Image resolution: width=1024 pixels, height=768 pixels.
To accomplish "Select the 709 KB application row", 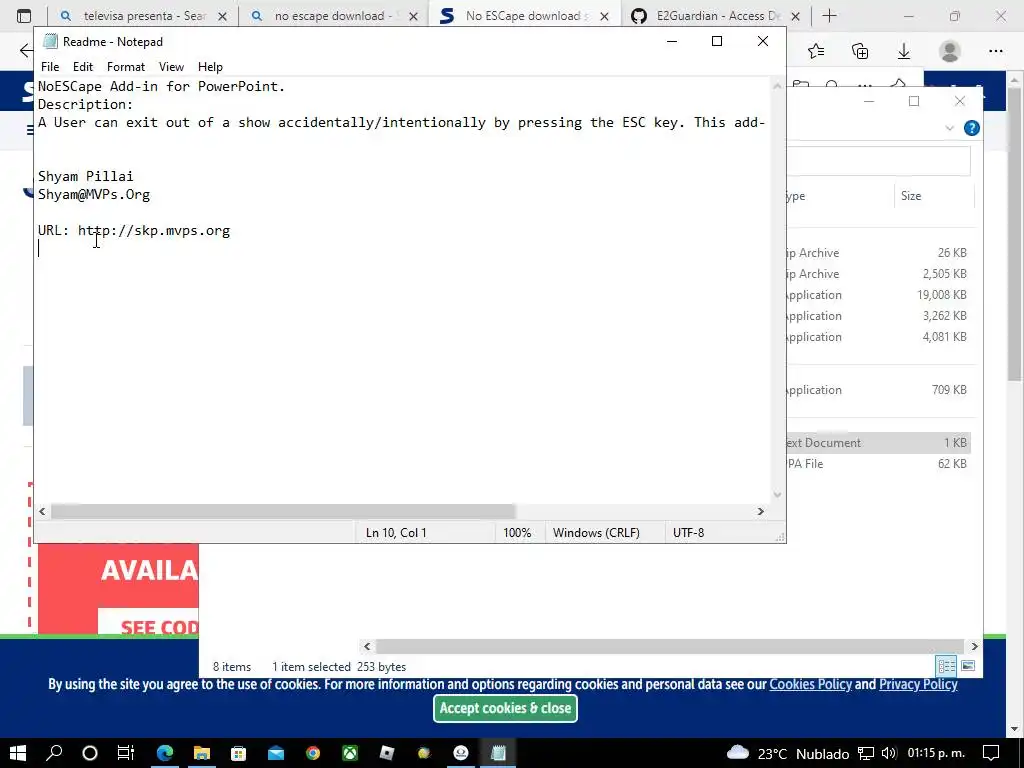I will point(878,389).
